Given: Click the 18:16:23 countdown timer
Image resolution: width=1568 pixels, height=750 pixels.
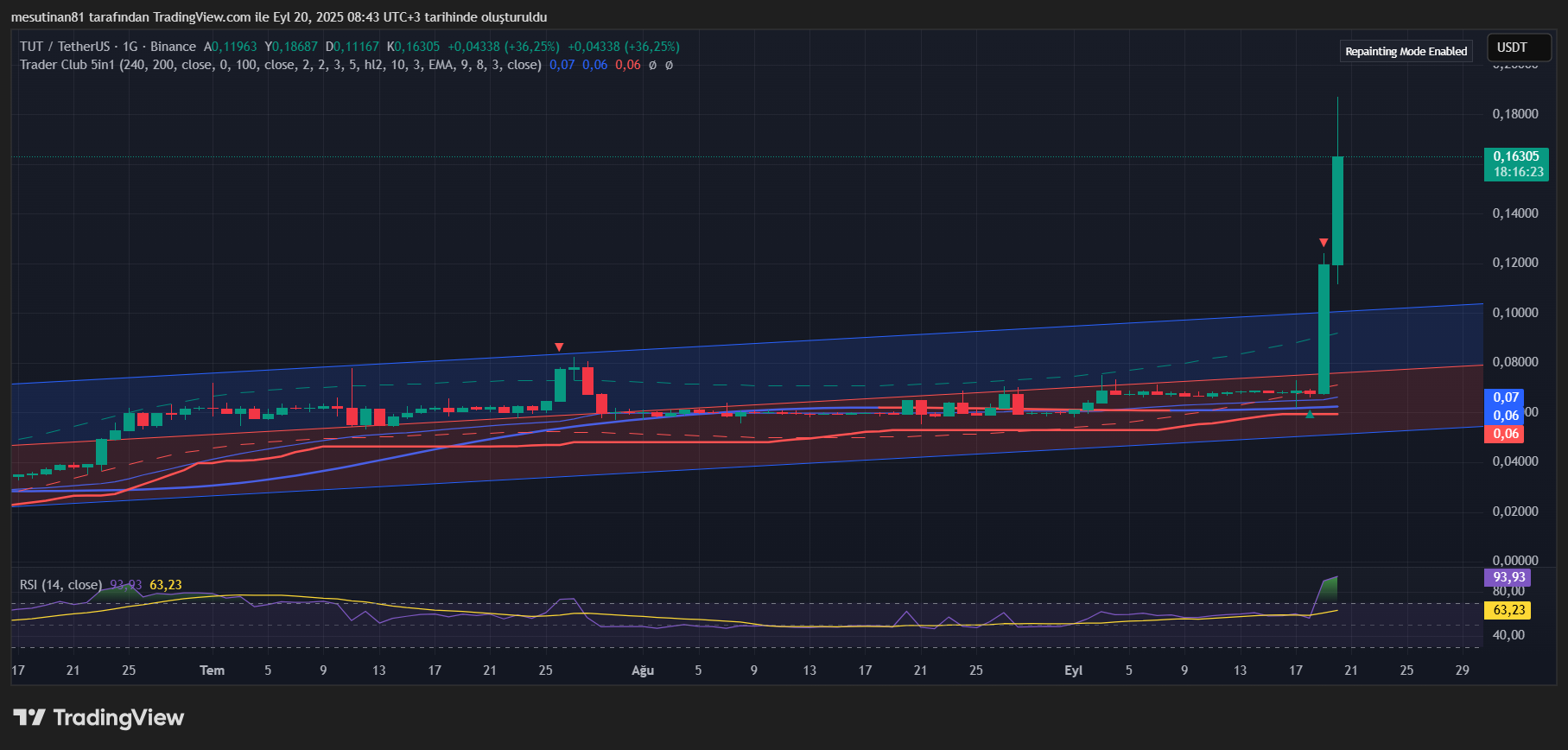Looking at the screenshot, I should coord(1518,172).
